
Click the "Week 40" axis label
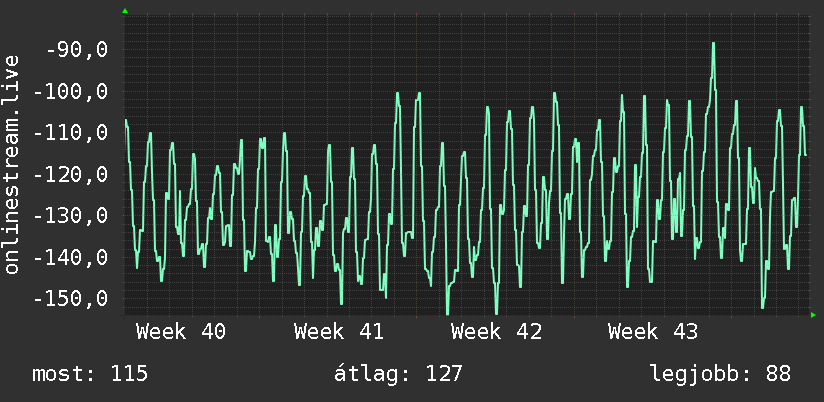(181, 332)
